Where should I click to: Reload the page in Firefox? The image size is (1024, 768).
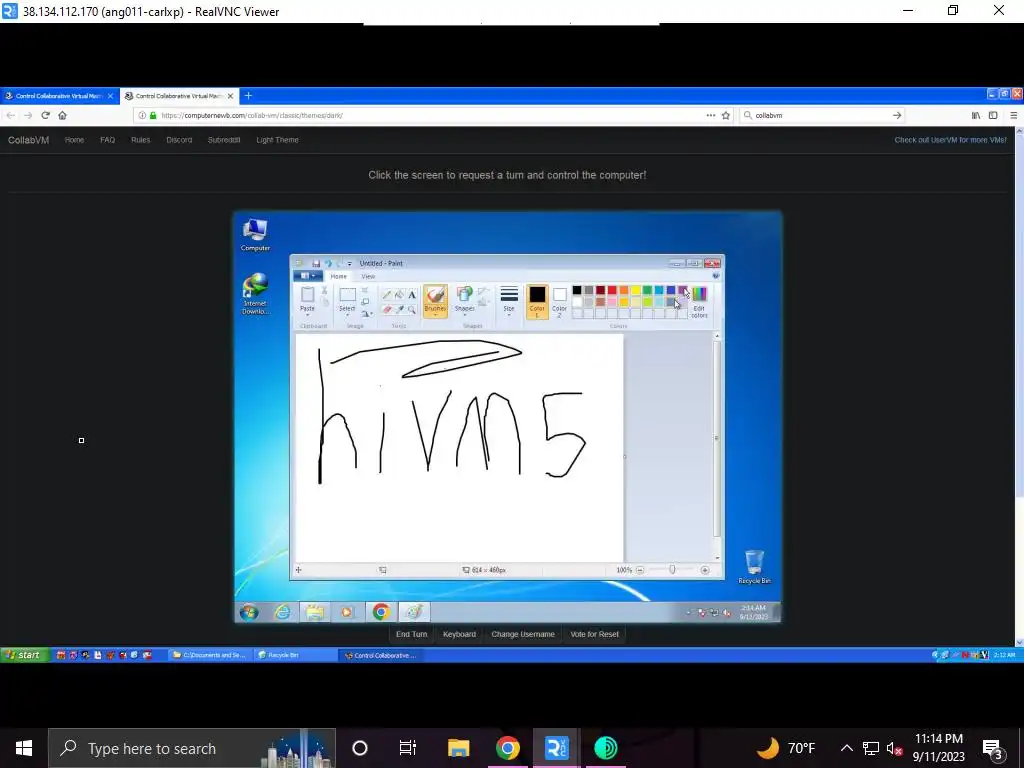pos(45,115)
